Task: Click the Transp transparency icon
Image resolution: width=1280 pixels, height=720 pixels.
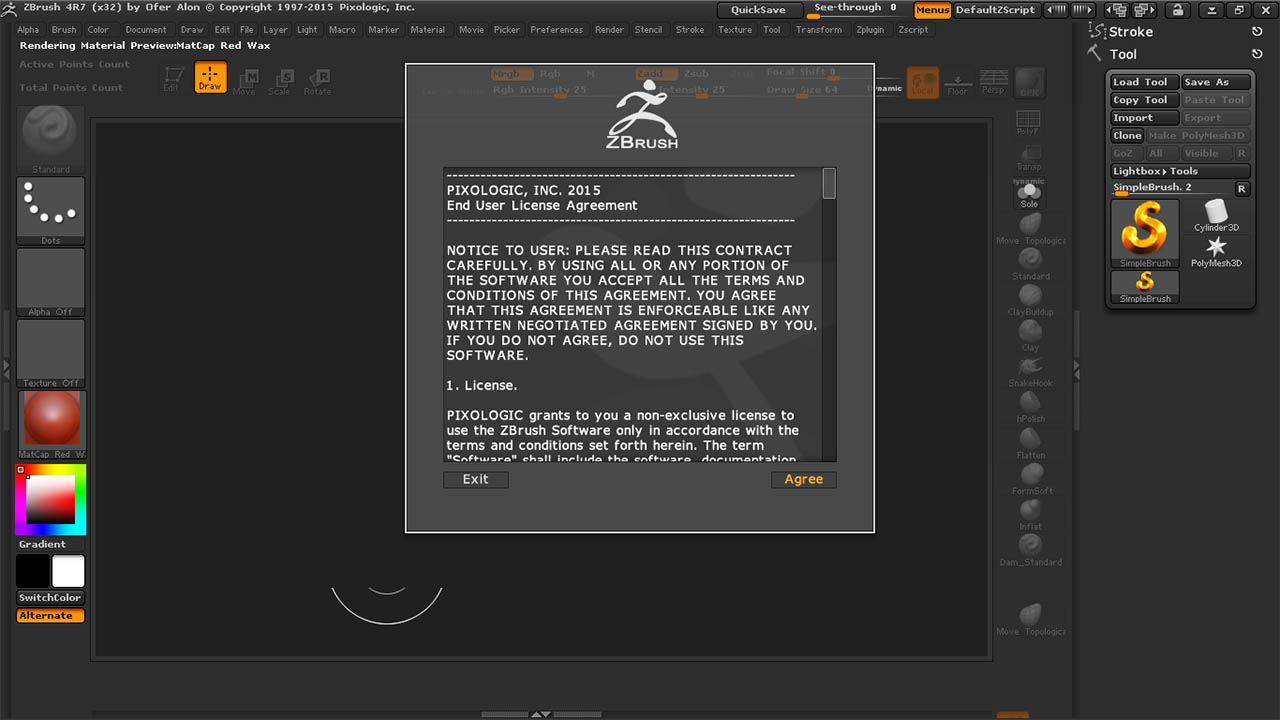Action: coord(1029,158)
